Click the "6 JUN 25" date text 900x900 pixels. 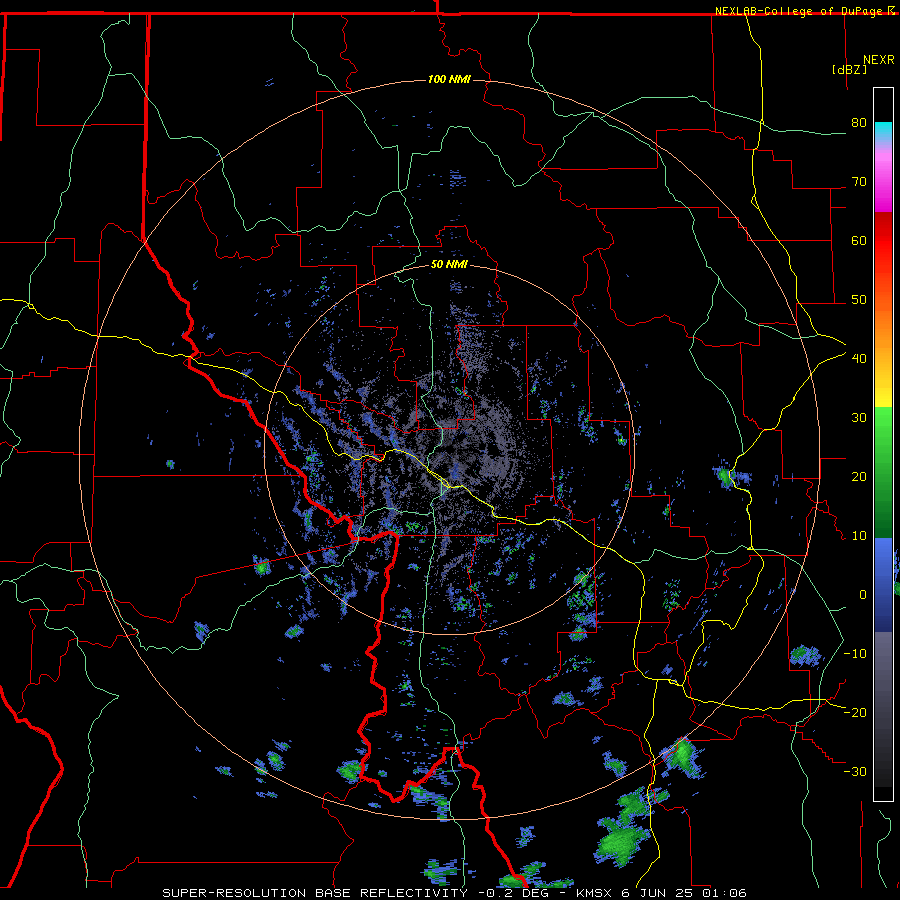pyautogui.click(x=657, y=893)
